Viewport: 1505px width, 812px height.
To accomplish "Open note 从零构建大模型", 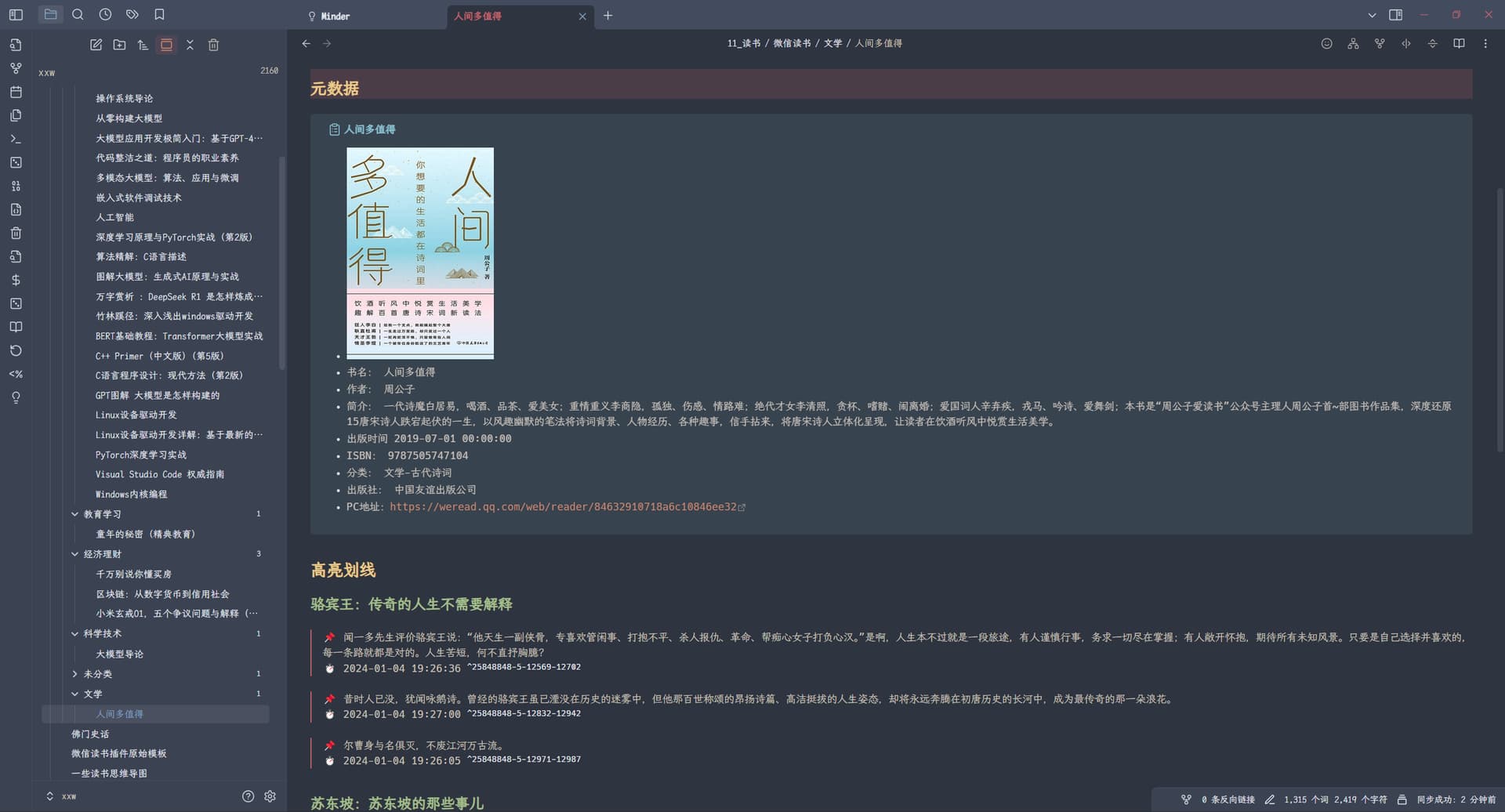I will pyautogui.click(x=129, y=118).
